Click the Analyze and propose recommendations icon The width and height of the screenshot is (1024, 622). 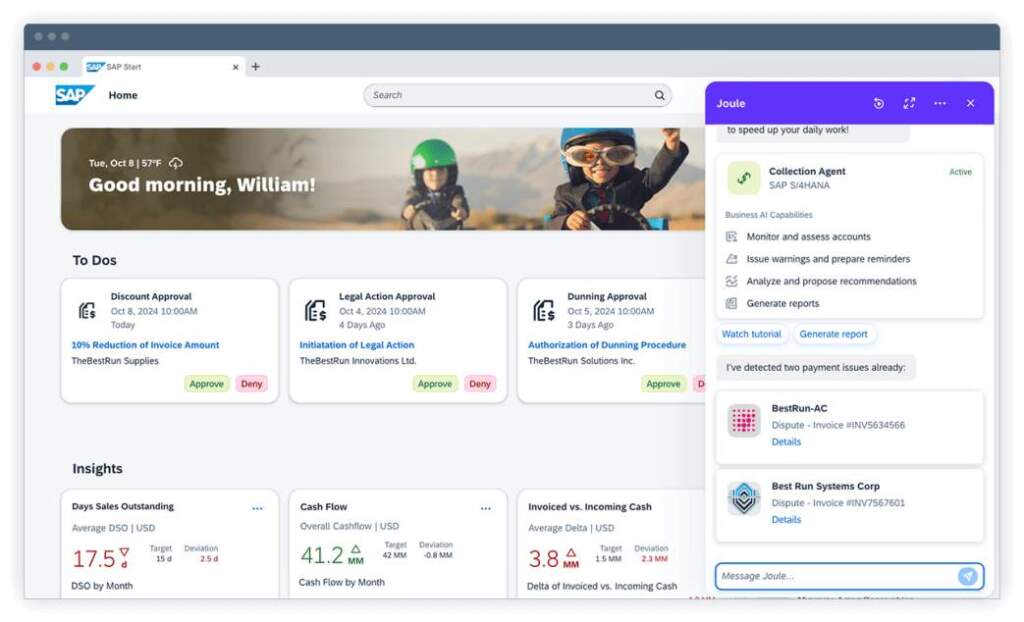click(730, 280)
